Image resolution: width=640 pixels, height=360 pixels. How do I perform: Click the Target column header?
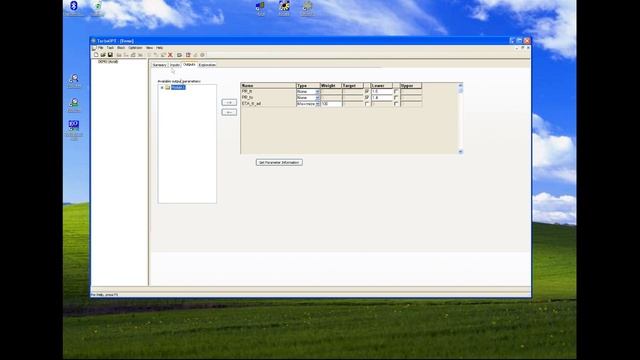point(353,86)
